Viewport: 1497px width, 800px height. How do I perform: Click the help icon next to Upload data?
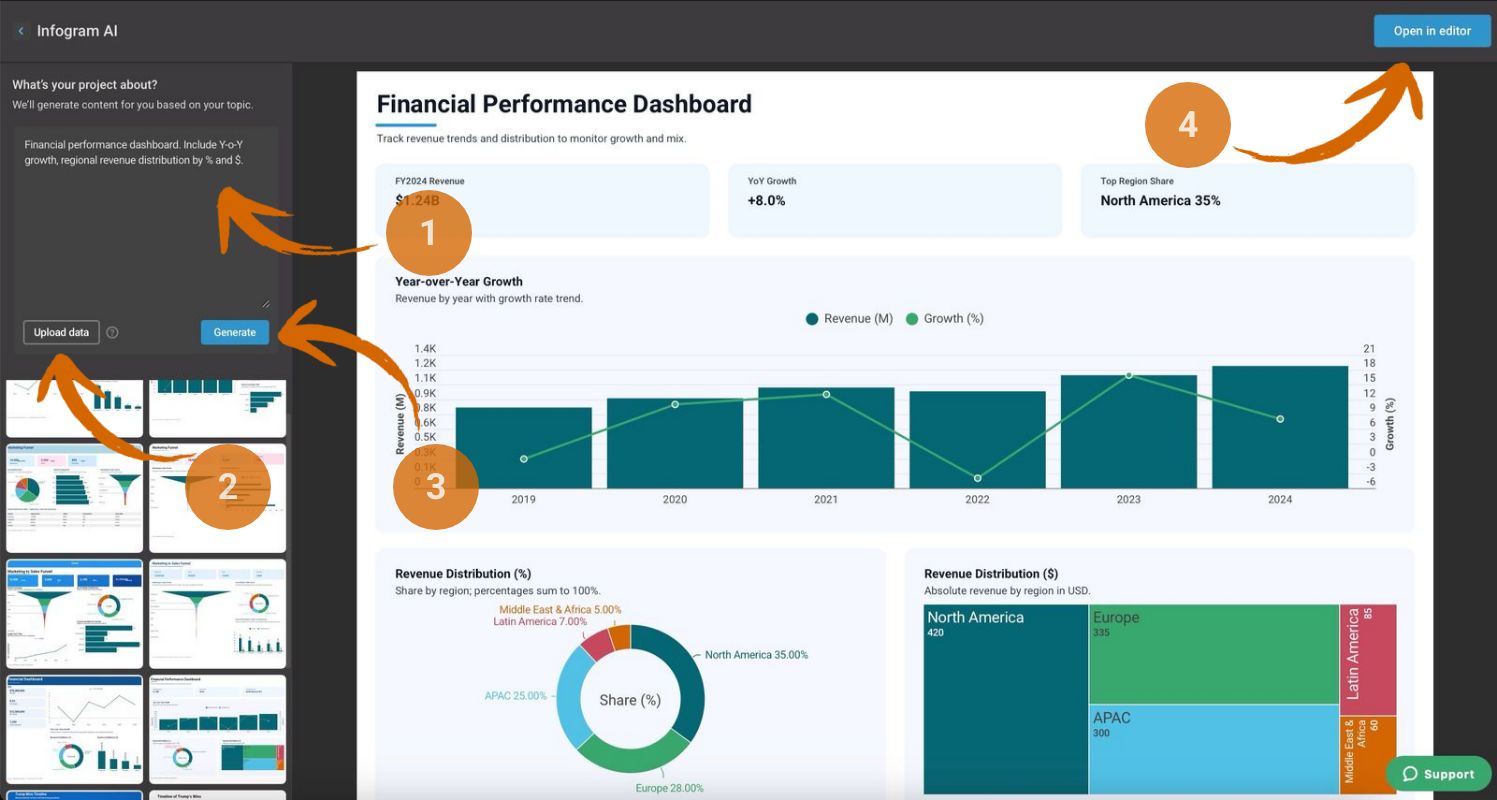pos(112,332)
